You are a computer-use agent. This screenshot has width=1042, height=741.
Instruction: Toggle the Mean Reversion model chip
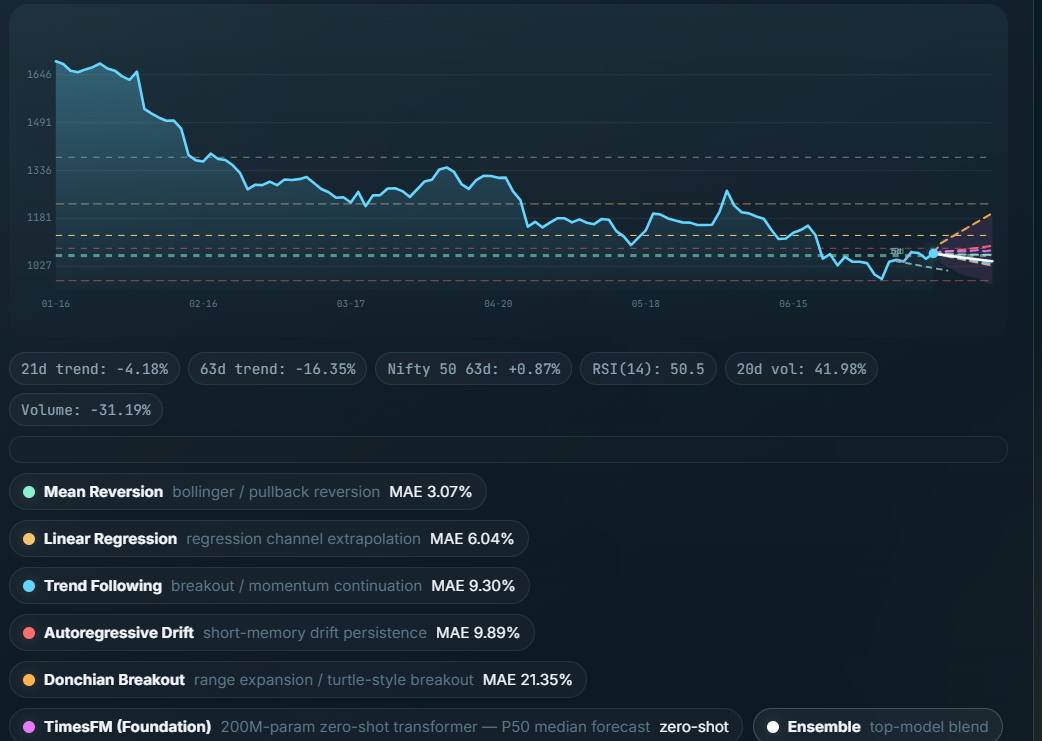247,492
